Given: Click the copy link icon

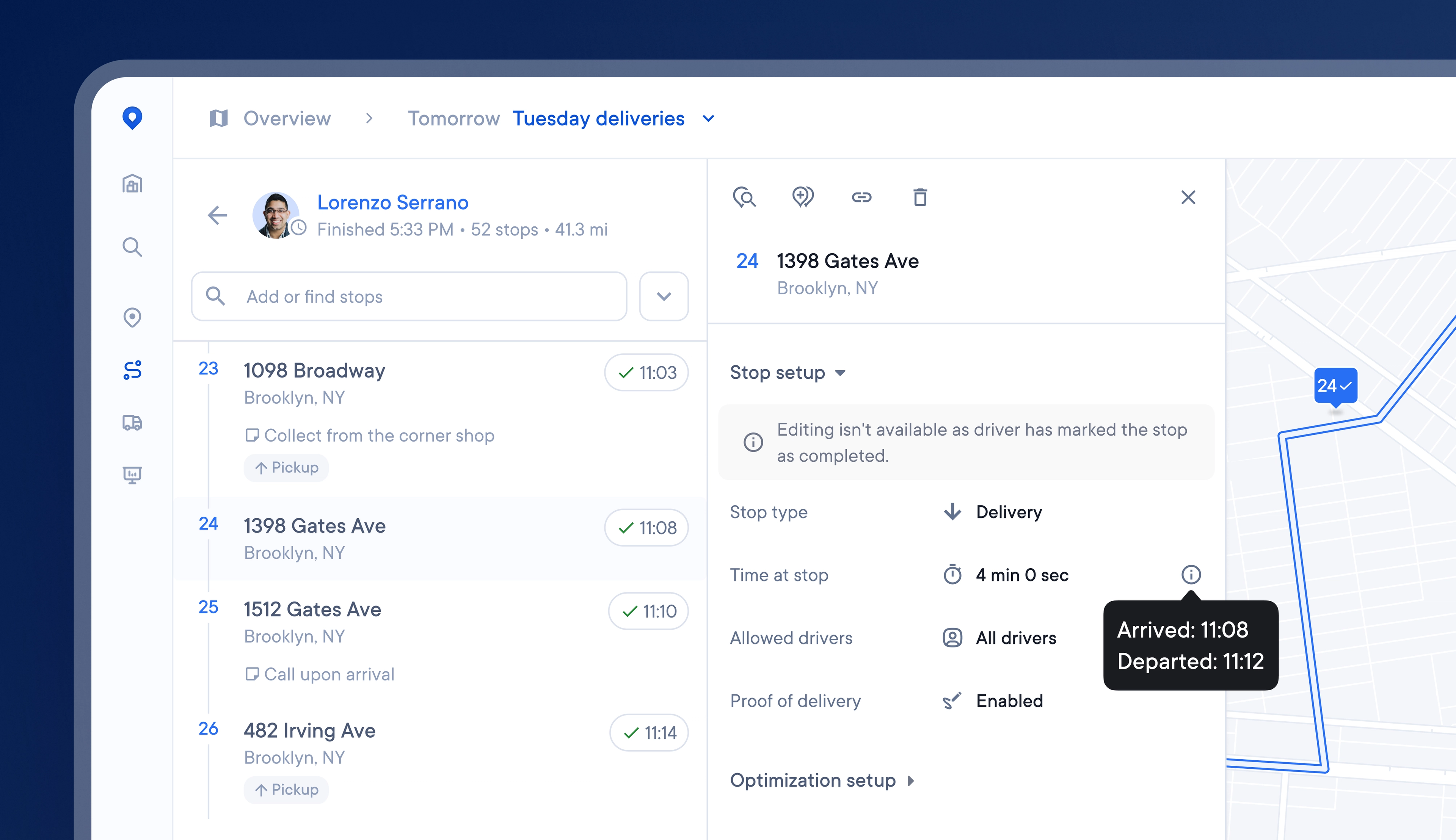Looking at the screenshot, I should [x=861, y=197].
